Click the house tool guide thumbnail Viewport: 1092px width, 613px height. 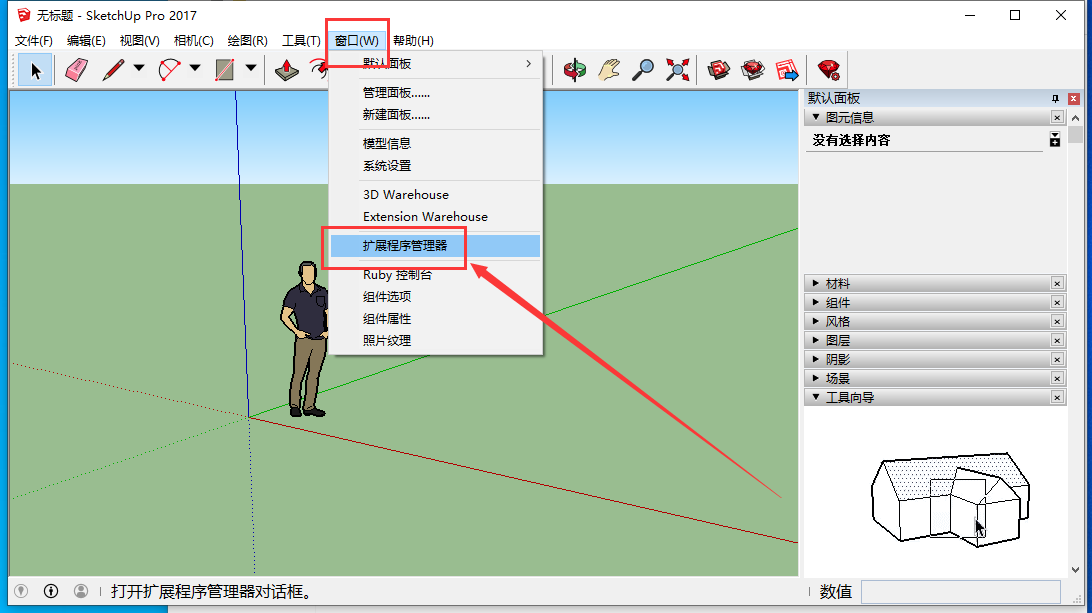click(951, 499)
